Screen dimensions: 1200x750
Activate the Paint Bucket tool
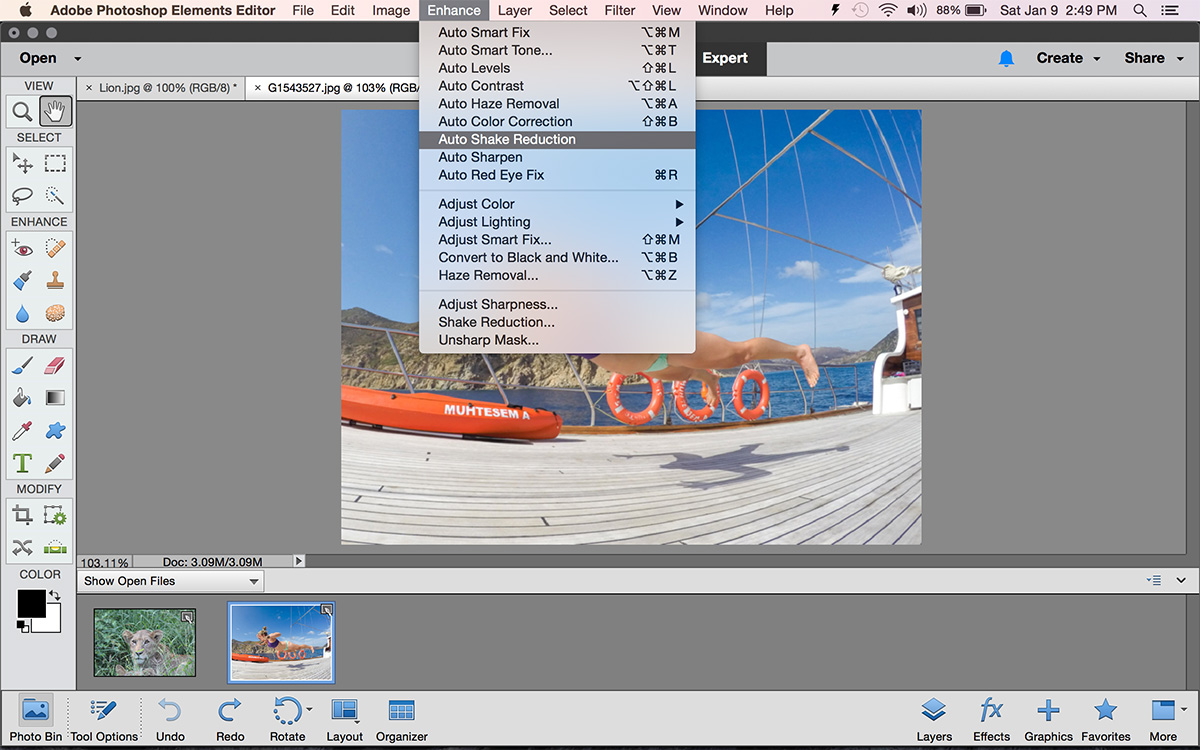click(22, 398)
